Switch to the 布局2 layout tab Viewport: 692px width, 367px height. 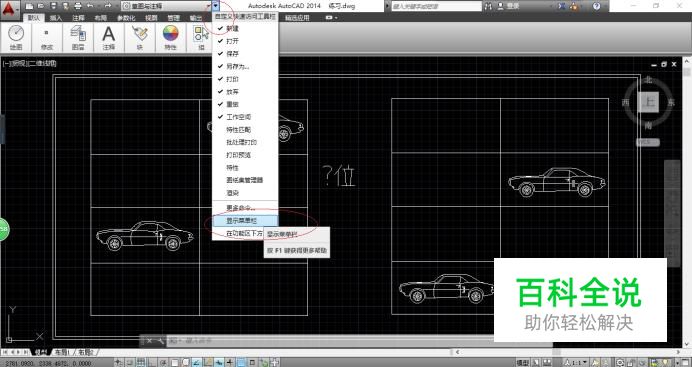coord(86,352)
